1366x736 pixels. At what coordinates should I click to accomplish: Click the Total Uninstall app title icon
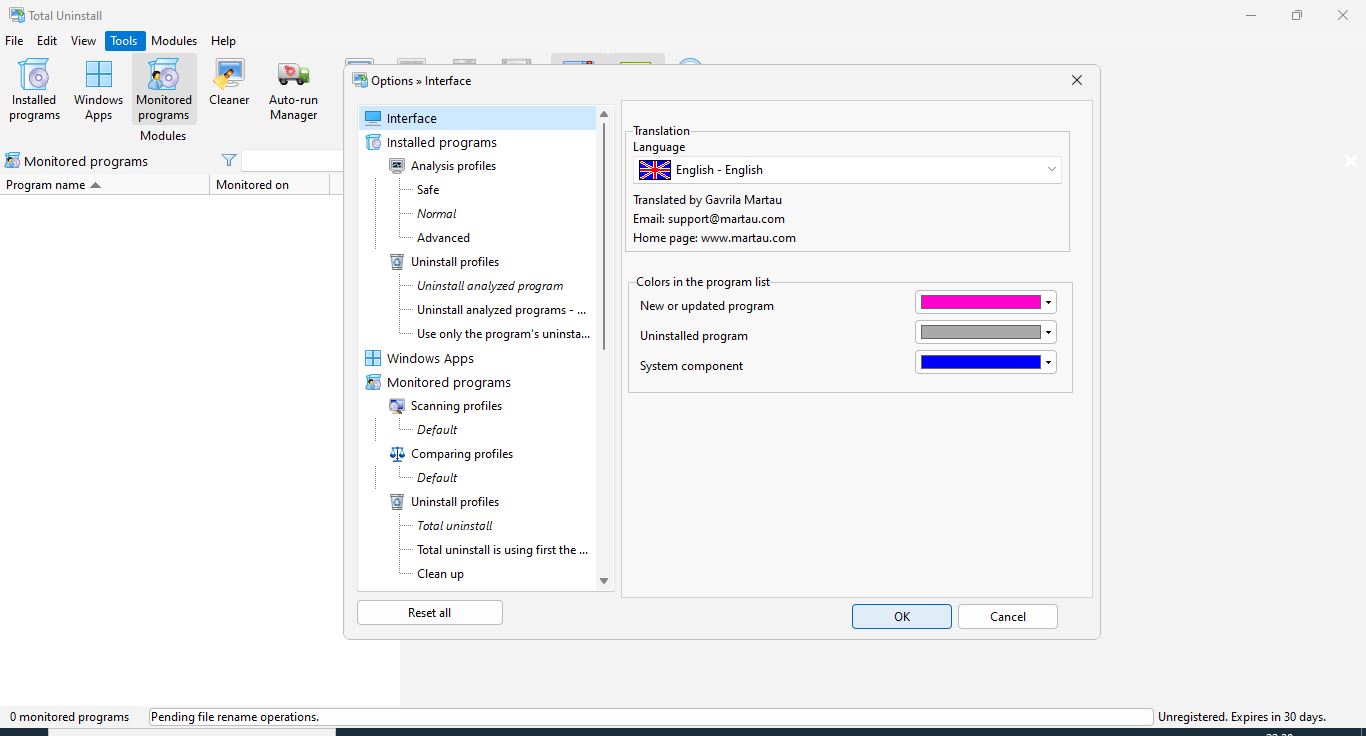click(x=16, y=15)
